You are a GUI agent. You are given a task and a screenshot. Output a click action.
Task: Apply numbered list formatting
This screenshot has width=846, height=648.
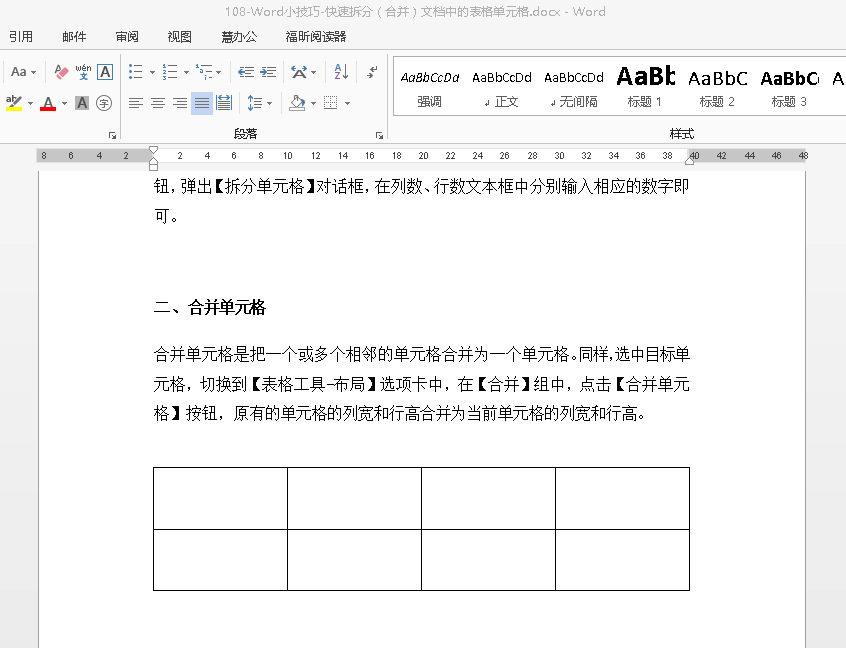click(170, 72)
